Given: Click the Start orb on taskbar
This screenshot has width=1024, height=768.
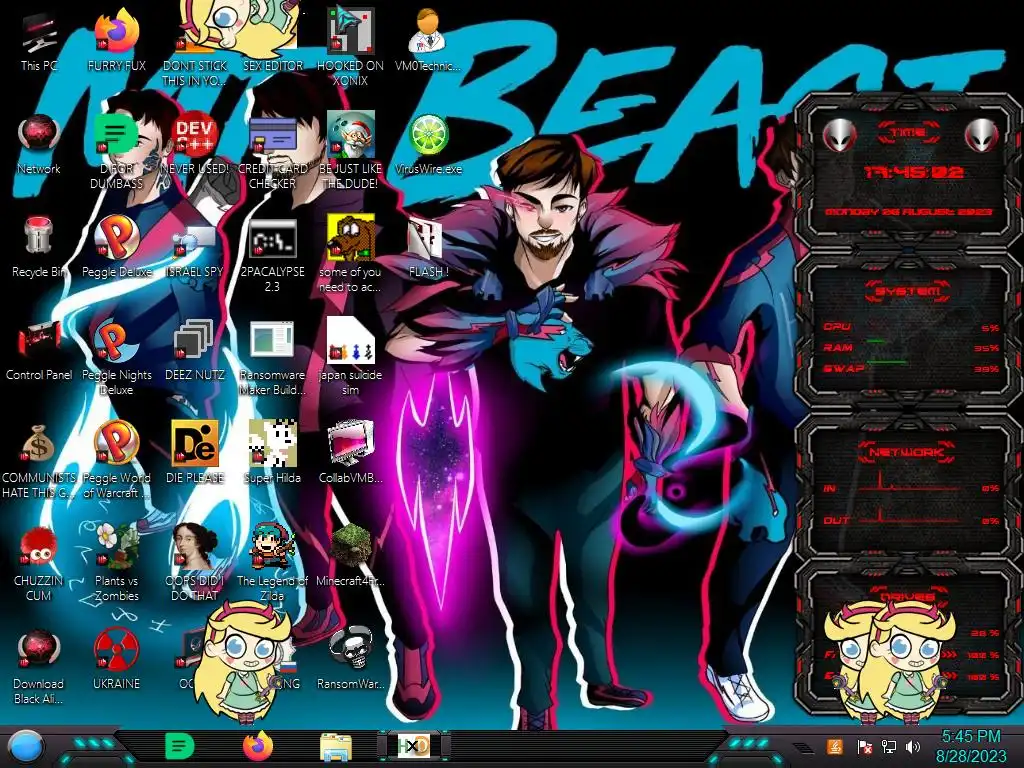Looking at the screenshot, I should [x=26, y=746].
